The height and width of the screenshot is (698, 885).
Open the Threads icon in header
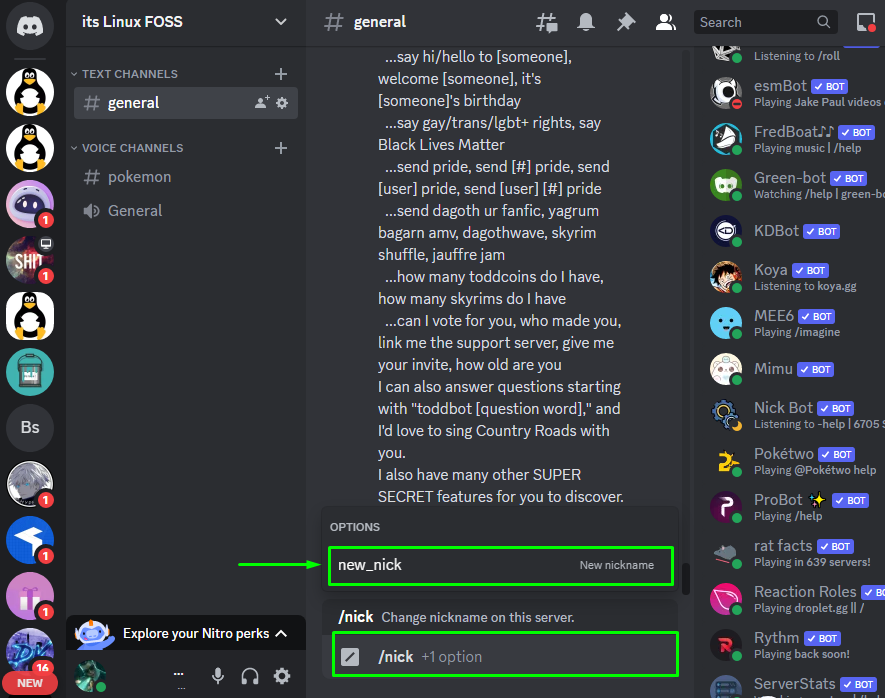(546, 23)
